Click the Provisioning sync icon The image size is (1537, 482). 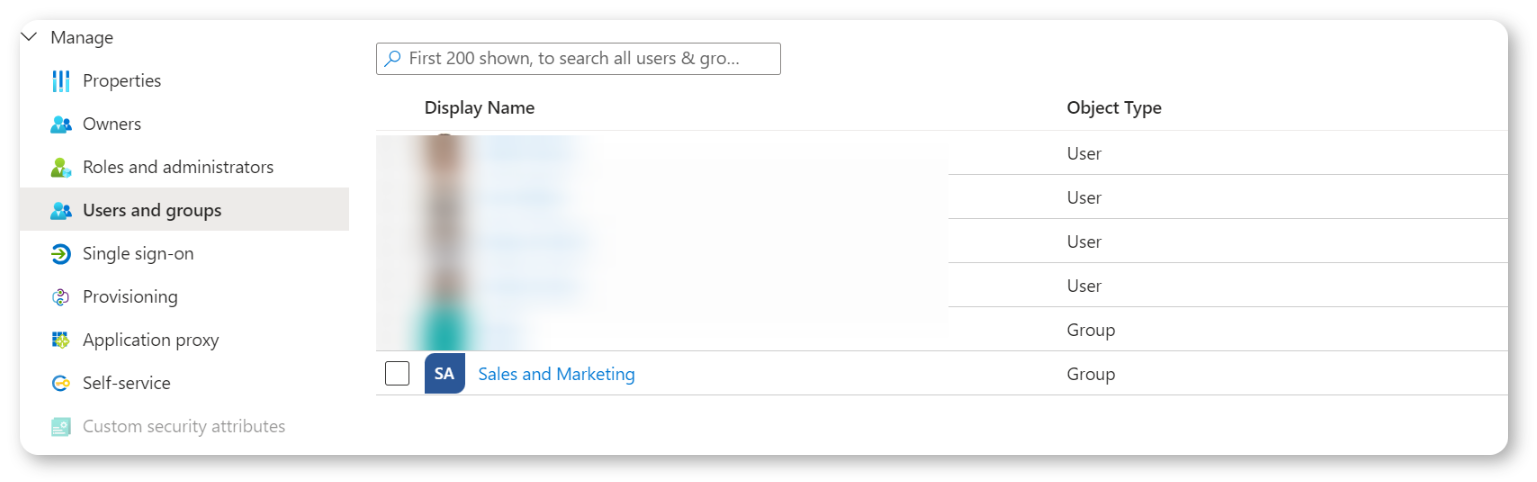pyautogui.click(x=61, y=297)
